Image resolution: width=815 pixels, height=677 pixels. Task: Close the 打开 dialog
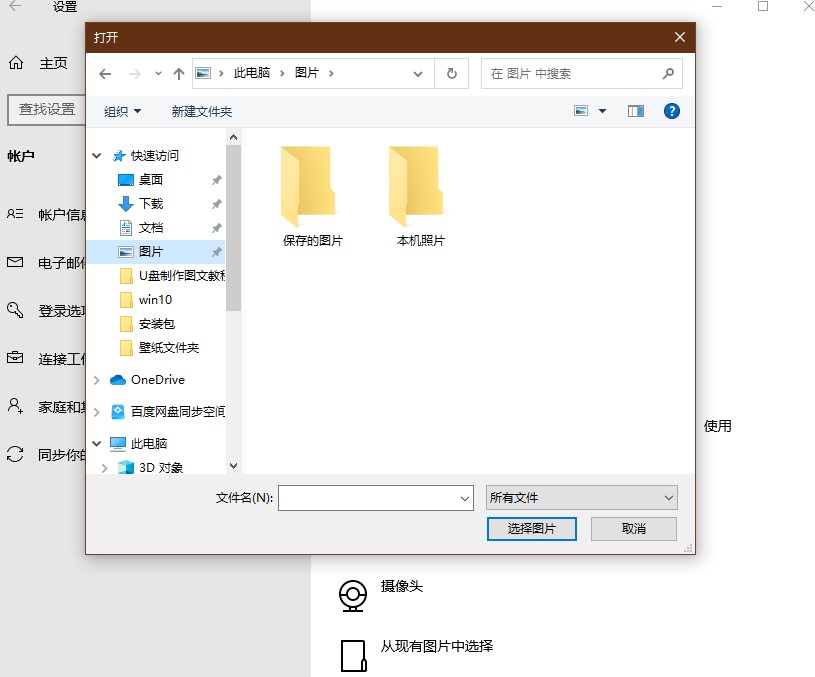tap(679, 37)
